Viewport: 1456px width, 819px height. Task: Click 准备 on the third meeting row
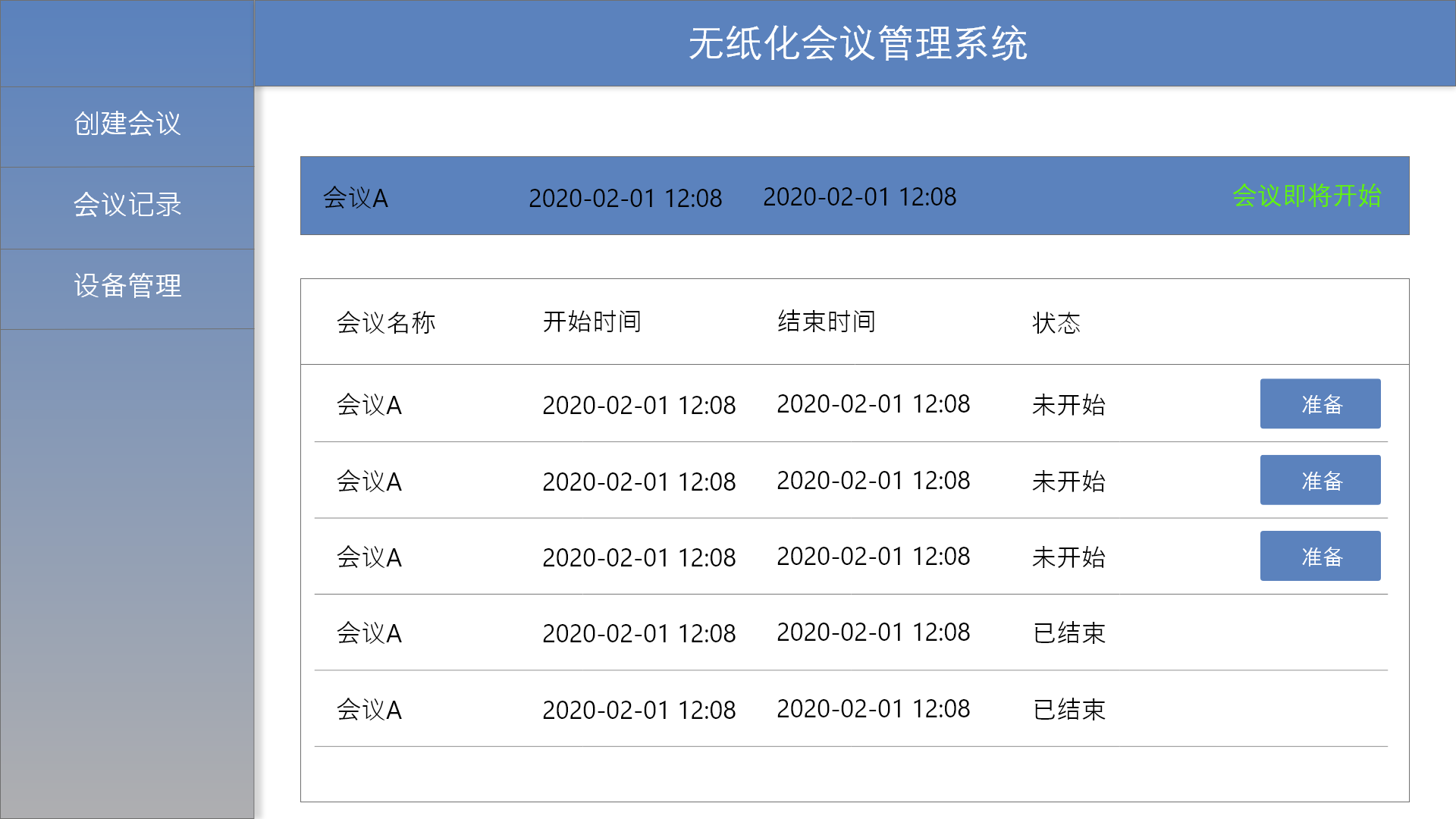1319,556
